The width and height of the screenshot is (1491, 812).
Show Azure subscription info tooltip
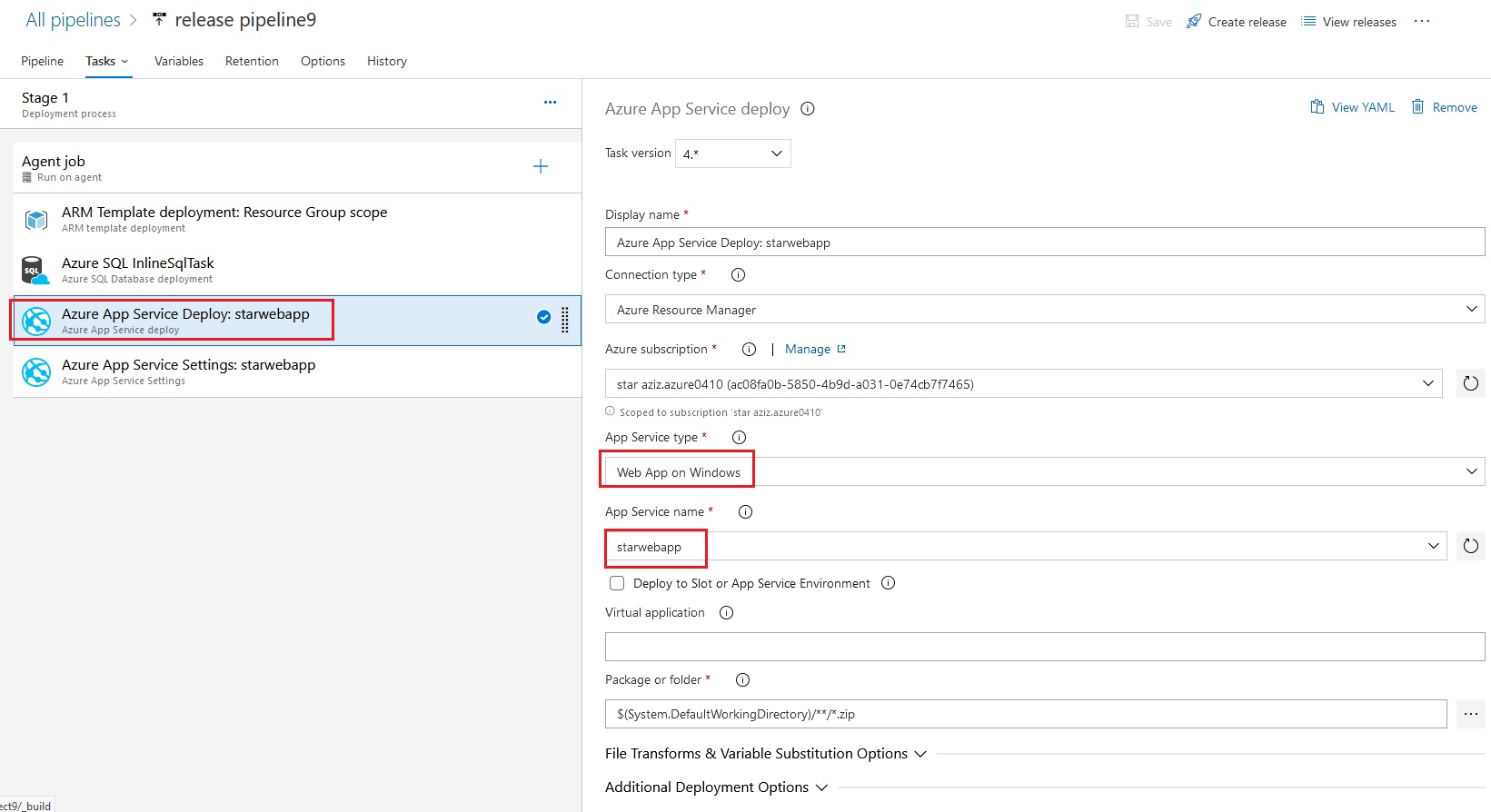750,349
